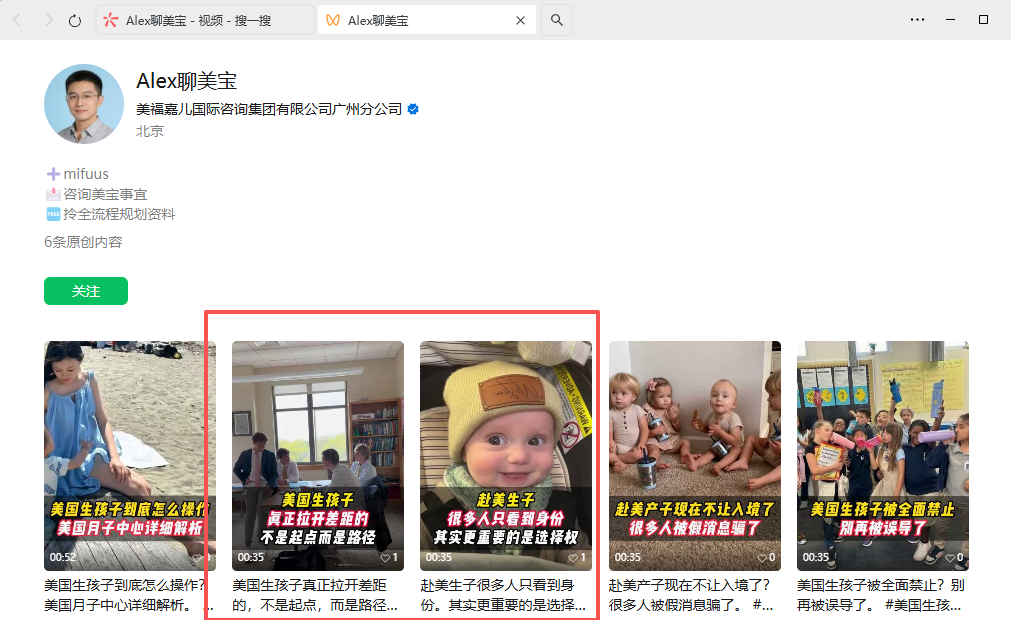This screenshot has width=1011, height=620.
Task: Close the Alex聊美宝 tab
Action: (520, 21)
